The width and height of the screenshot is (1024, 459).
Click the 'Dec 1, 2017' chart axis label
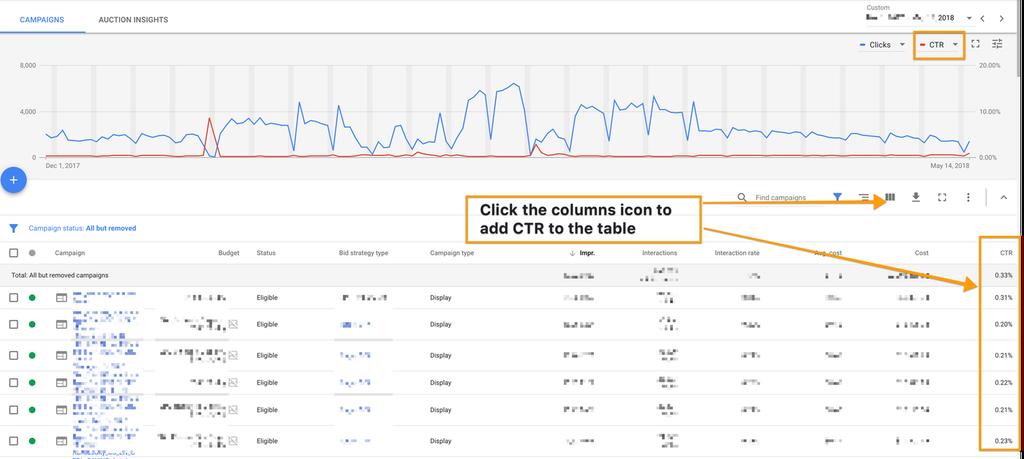63,166
